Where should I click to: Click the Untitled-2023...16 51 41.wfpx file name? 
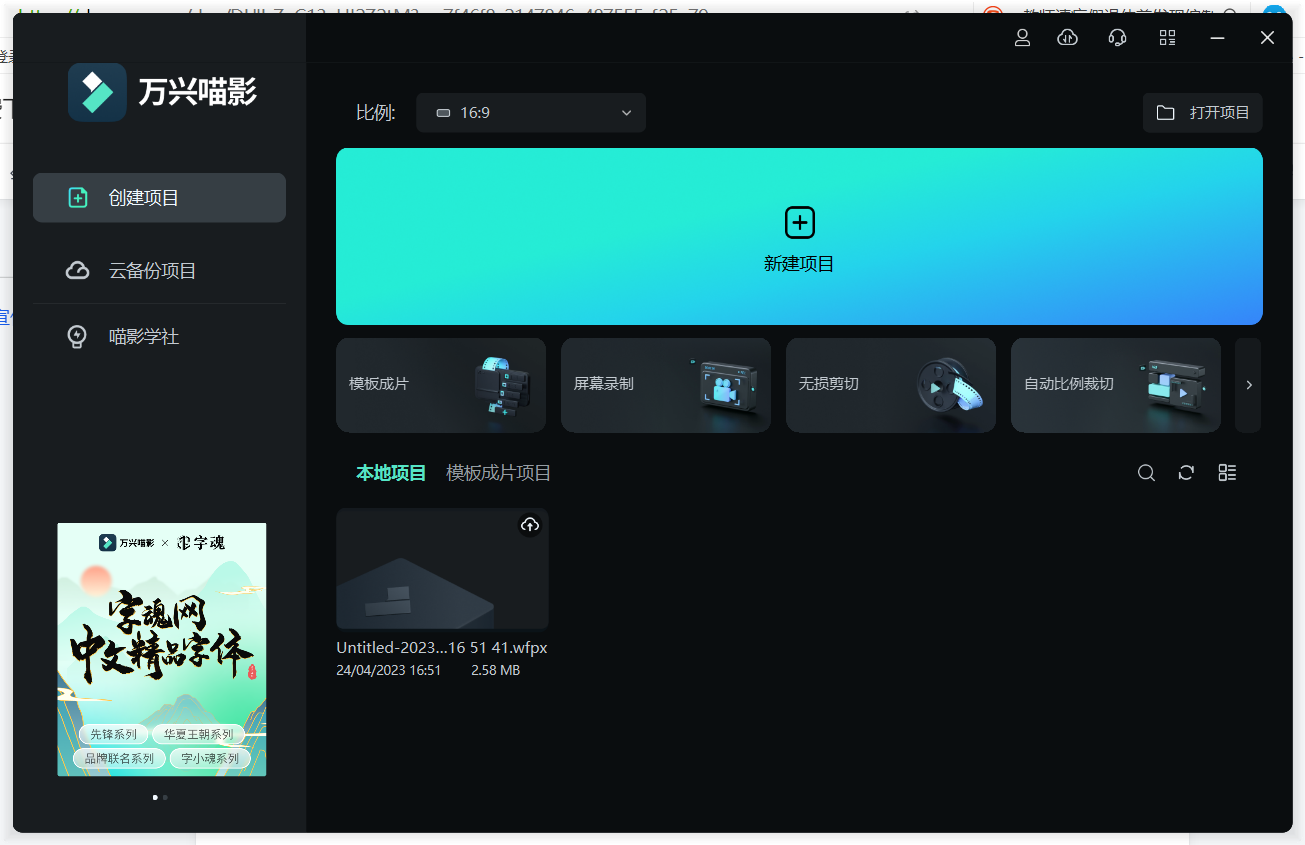(x=442, y=648)
